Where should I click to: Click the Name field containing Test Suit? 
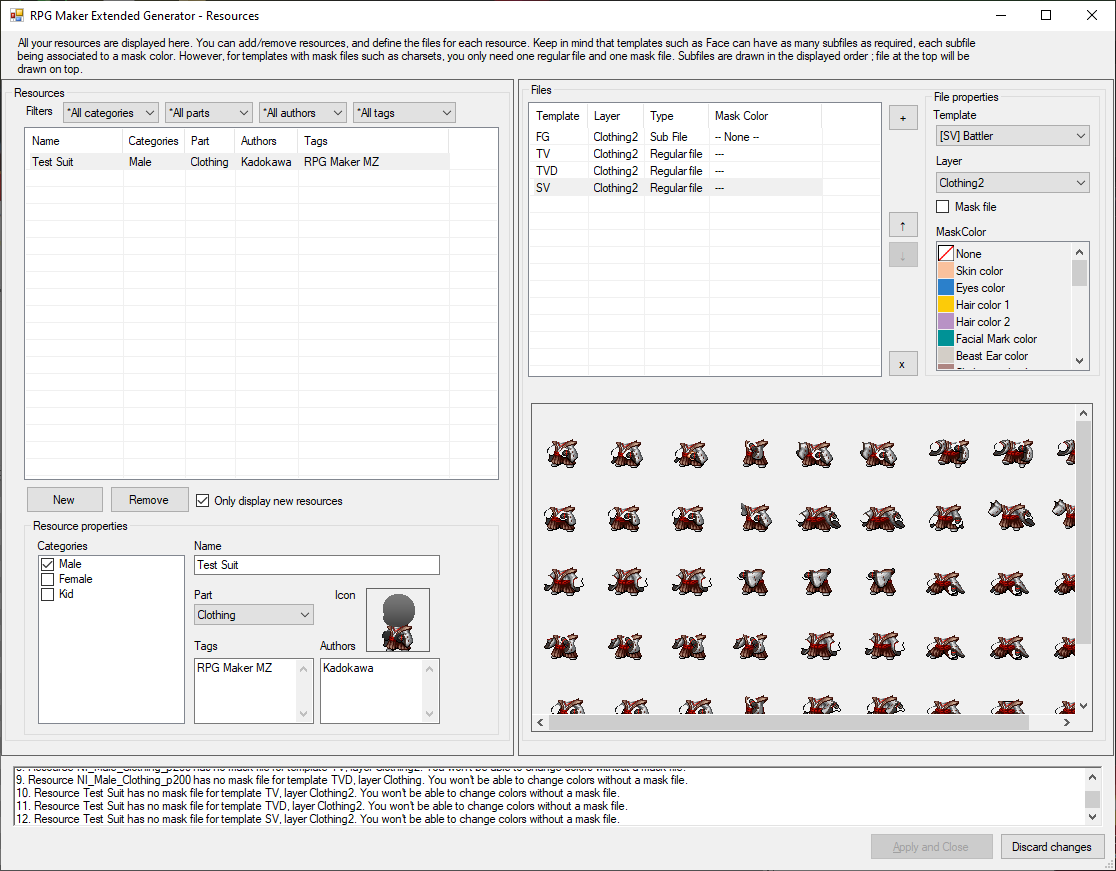pyautogui.click(x=317, y=564)
